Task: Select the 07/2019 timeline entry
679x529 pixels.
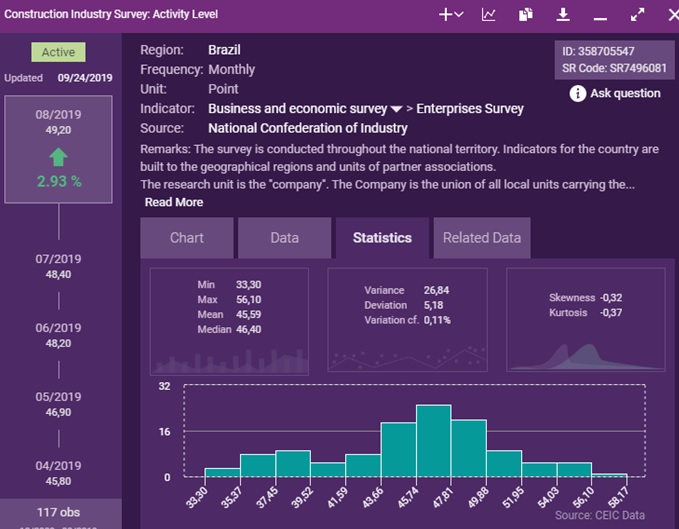Action: point(58,266)
